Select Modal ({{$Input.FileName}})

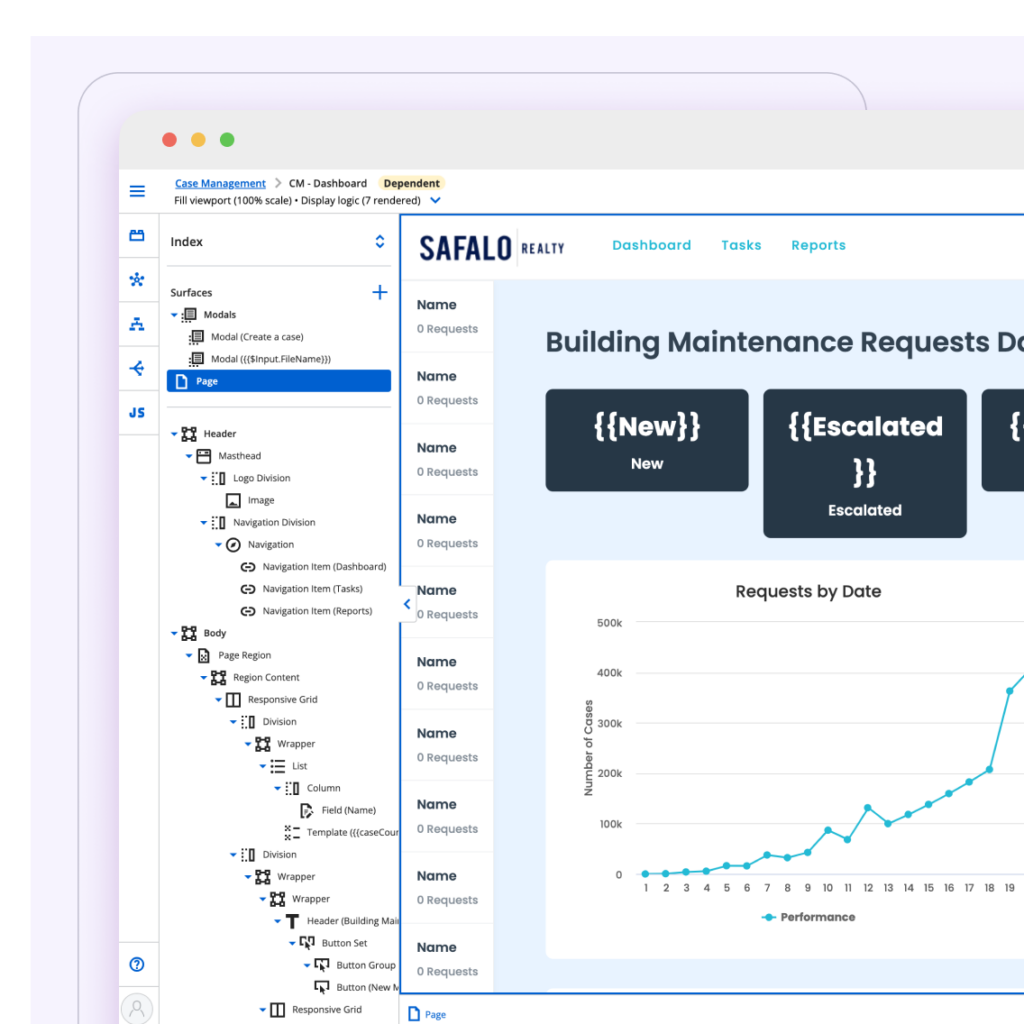[270, 359]
